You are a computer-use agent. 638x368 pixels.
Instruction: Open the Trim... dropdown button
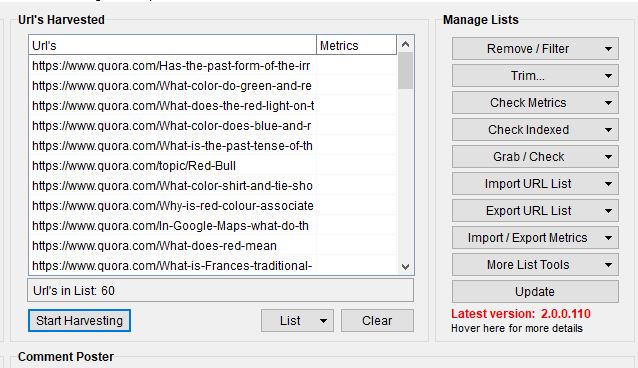[535, 76]
